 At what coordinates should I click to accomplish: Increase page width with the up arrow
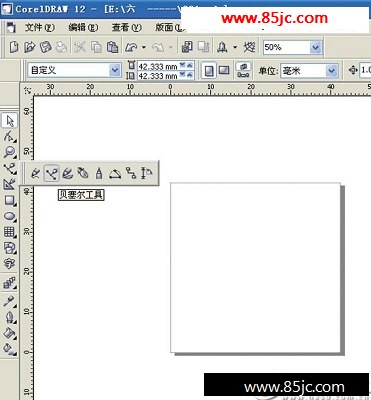(190, 66)
